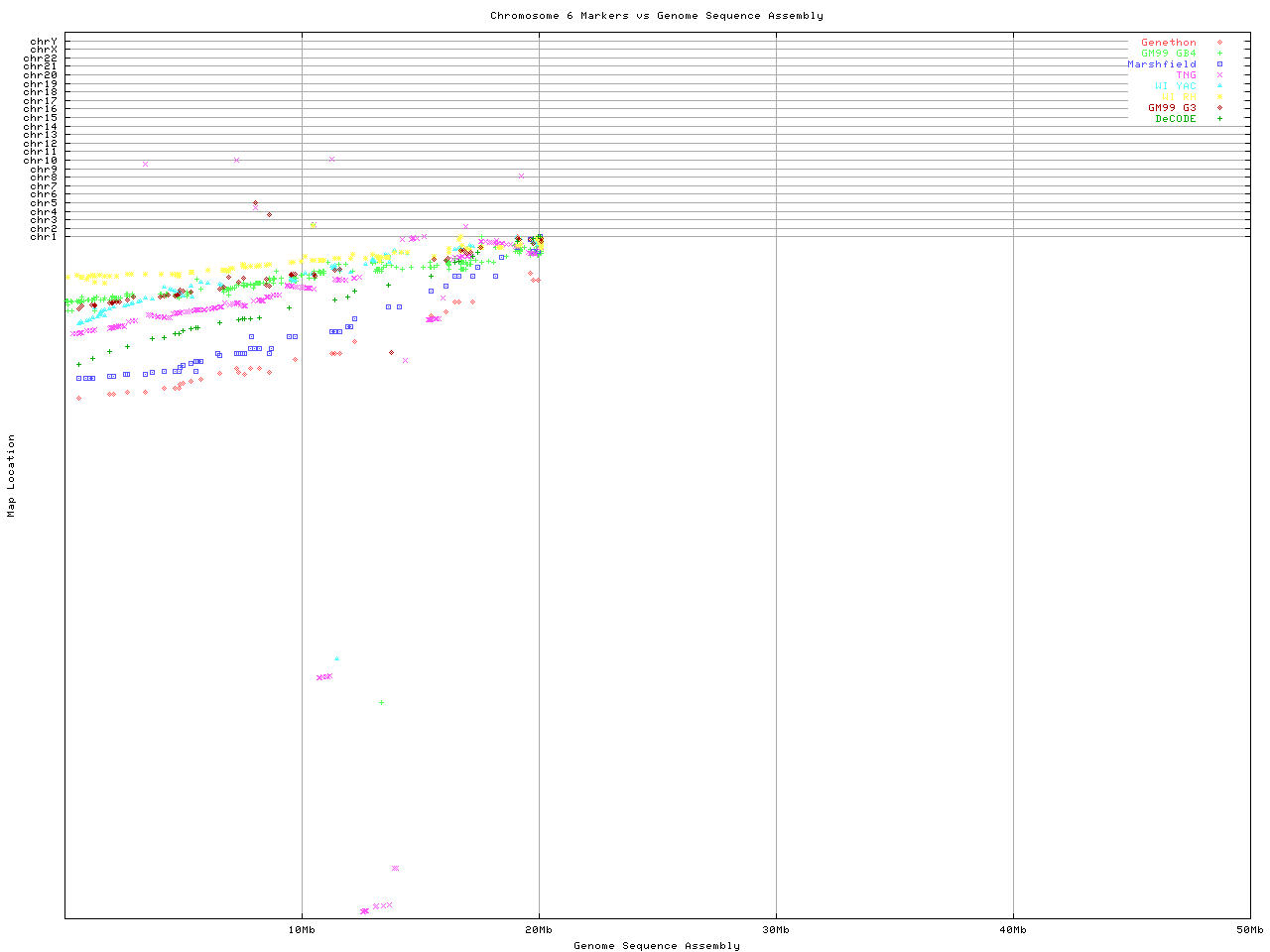Select the Marshfield legend label
This screenshot has height=952, width=1270.
point(1162,64)
